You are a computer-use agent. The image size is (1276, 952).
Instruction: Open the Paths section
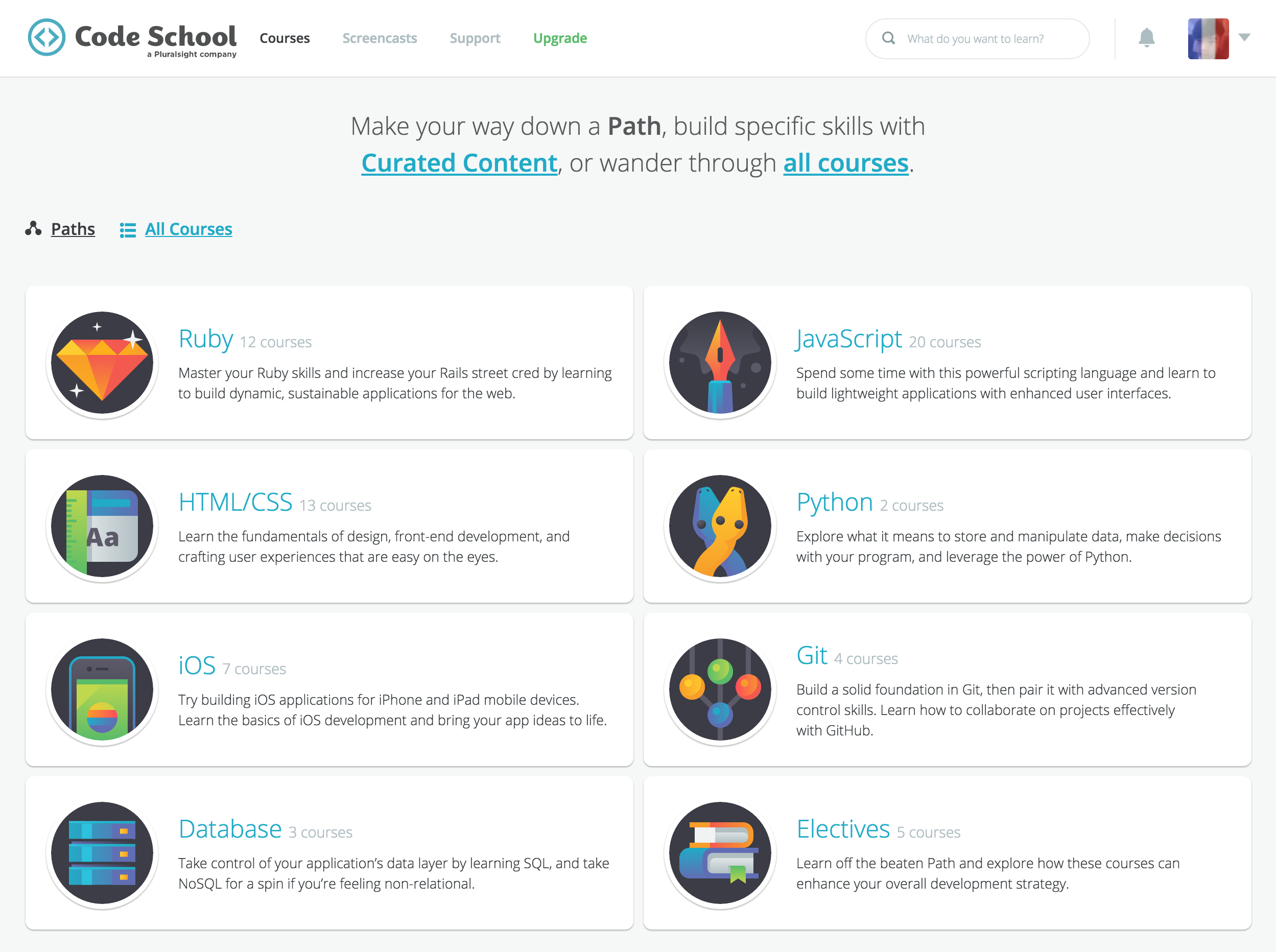click(x=73, y=228)
